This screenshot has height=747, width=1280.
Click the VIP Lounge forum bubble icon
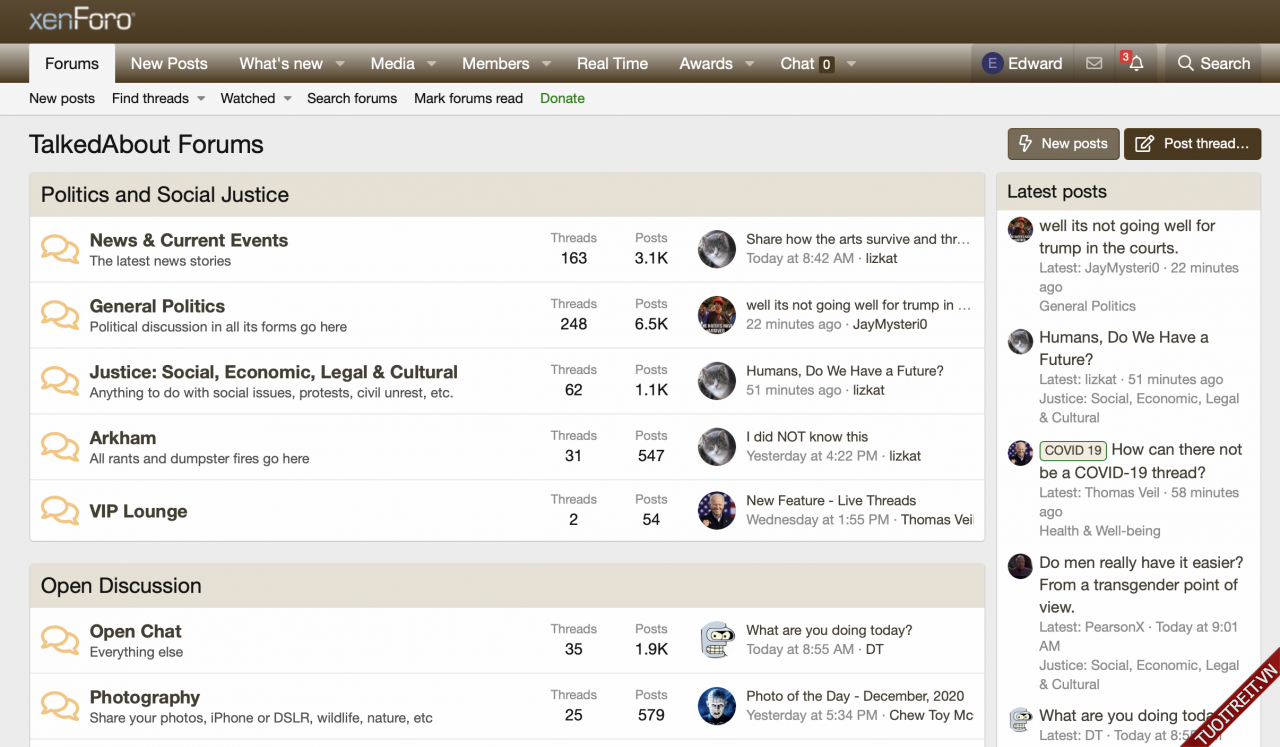[x=60, y=510]
